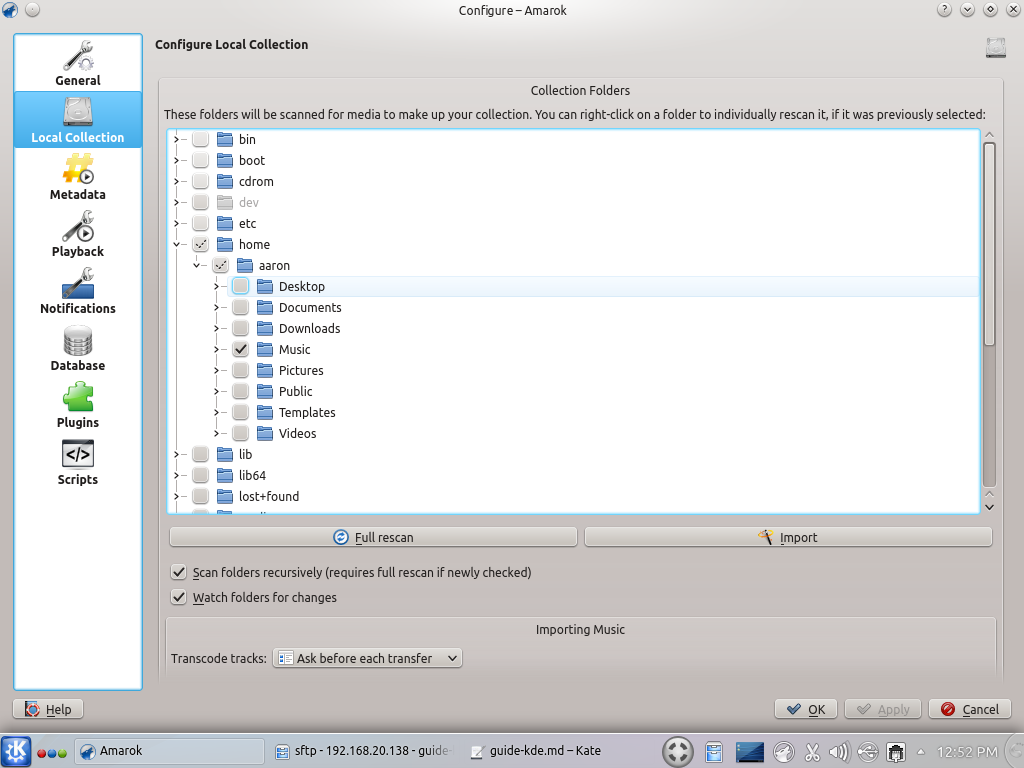Viewport: 1024px width, 768px height.
Task: Click the OK button
Action: tap(806, 709)
